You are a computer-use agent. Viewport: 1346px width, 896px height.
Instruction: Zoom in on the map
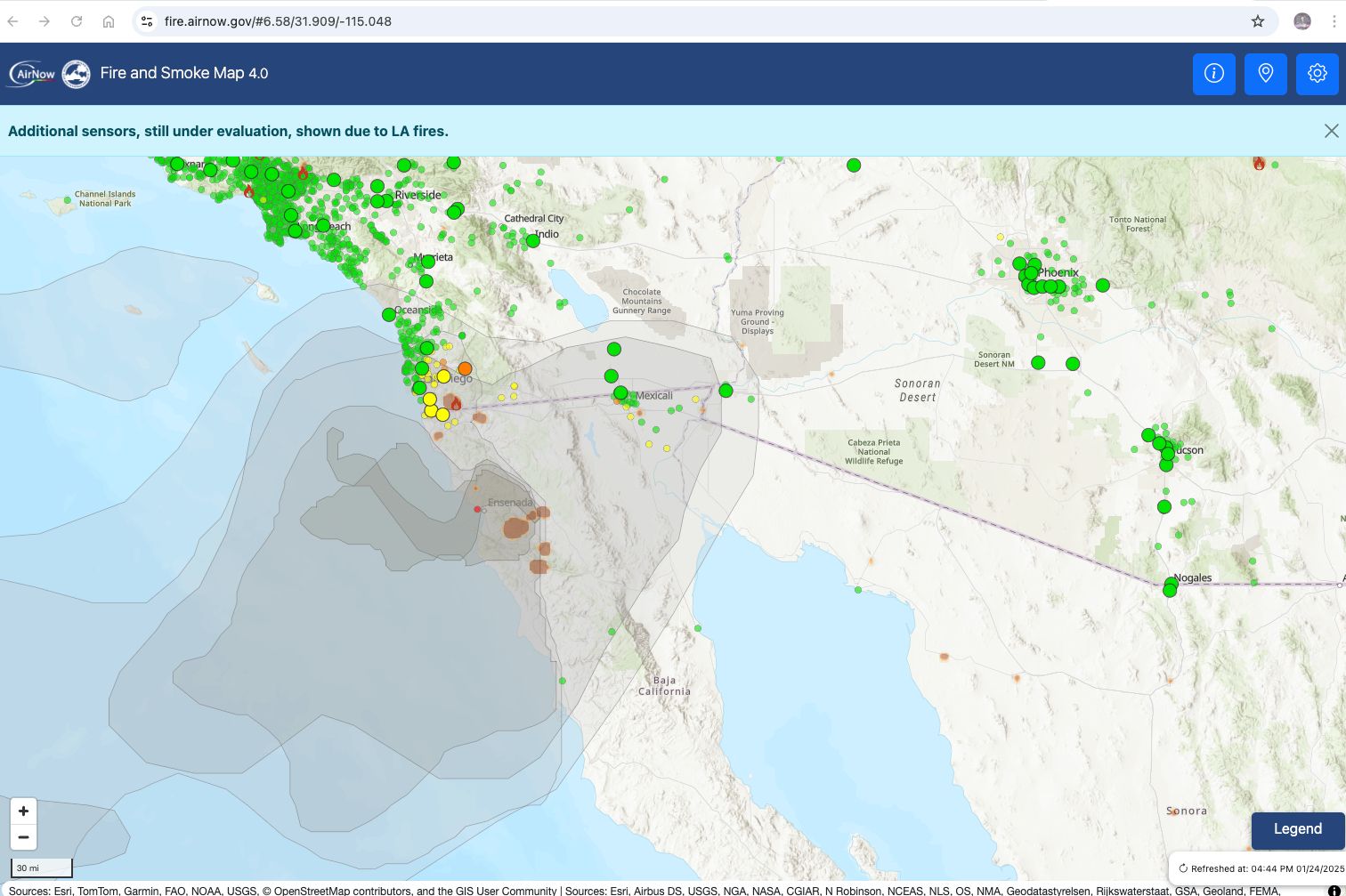[23, 811]
